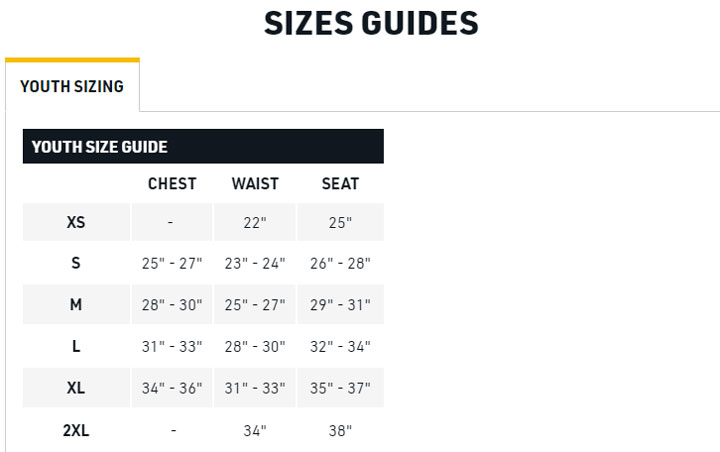Click the Seat column header
720x452 pixels.
[340, 184]
